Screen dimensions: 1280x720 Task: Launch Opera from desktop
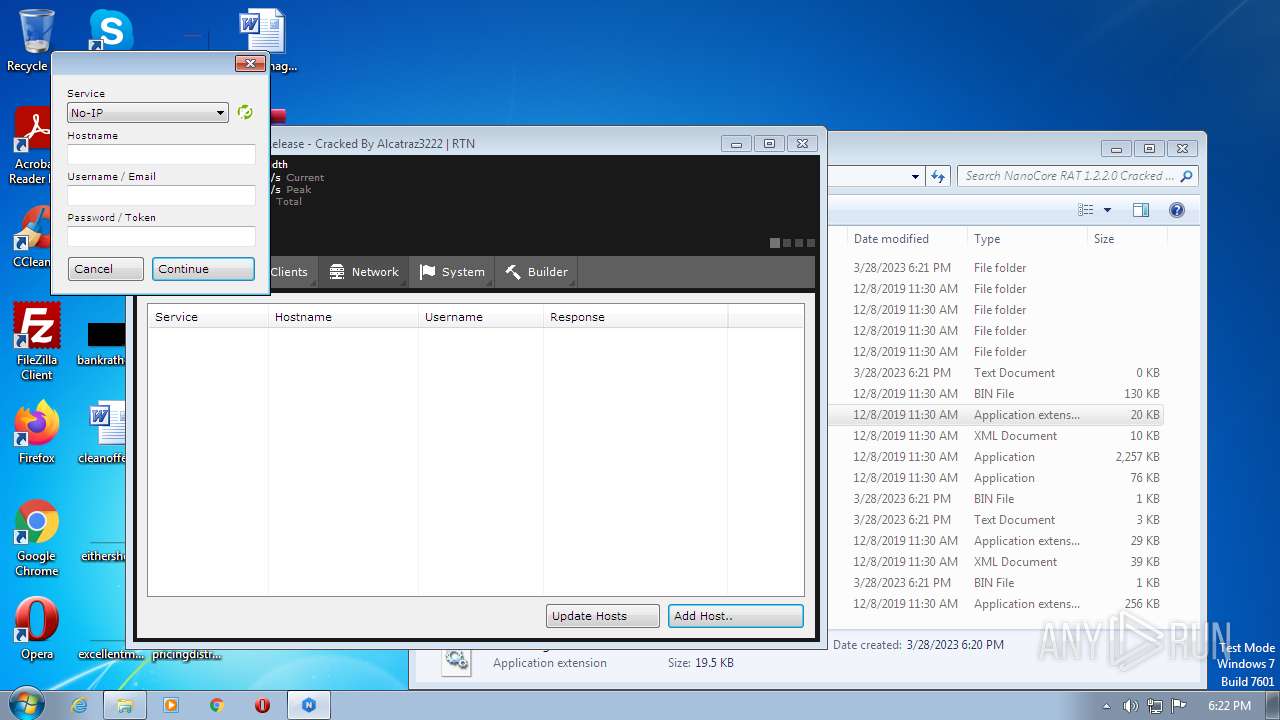click(x=37, y=629)
